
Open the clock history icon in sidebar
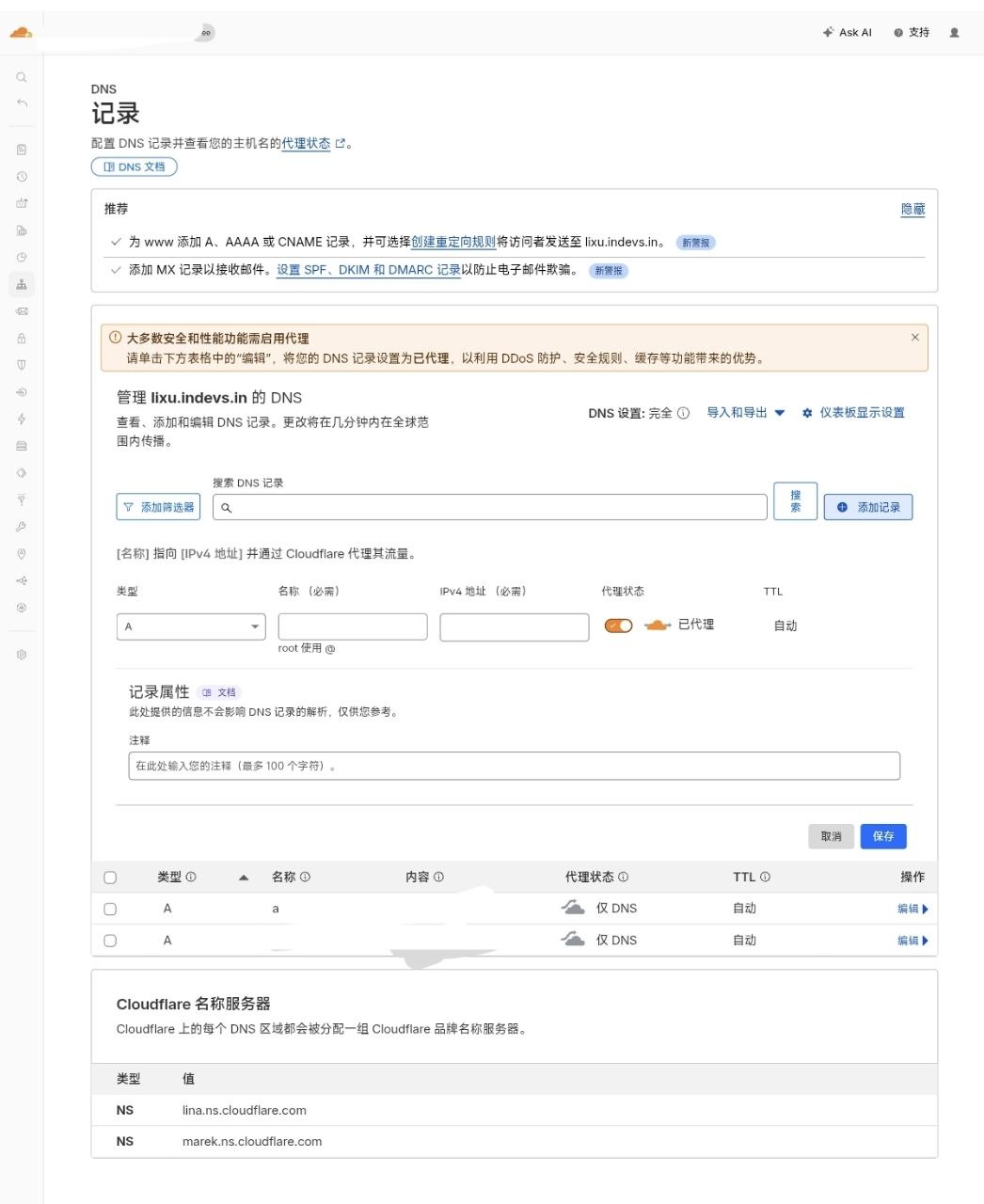pos(22,176)
